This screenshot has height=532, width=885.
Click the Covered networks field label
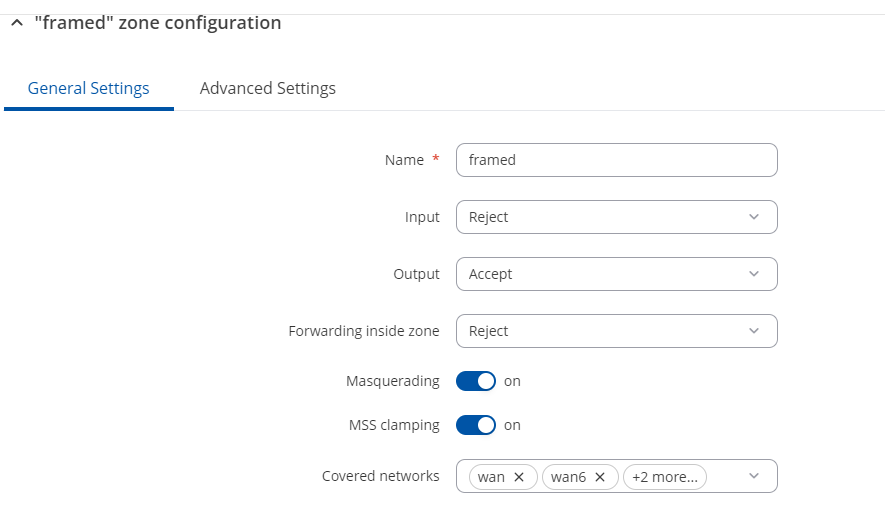pyautogui.click(x=380, y=476)
